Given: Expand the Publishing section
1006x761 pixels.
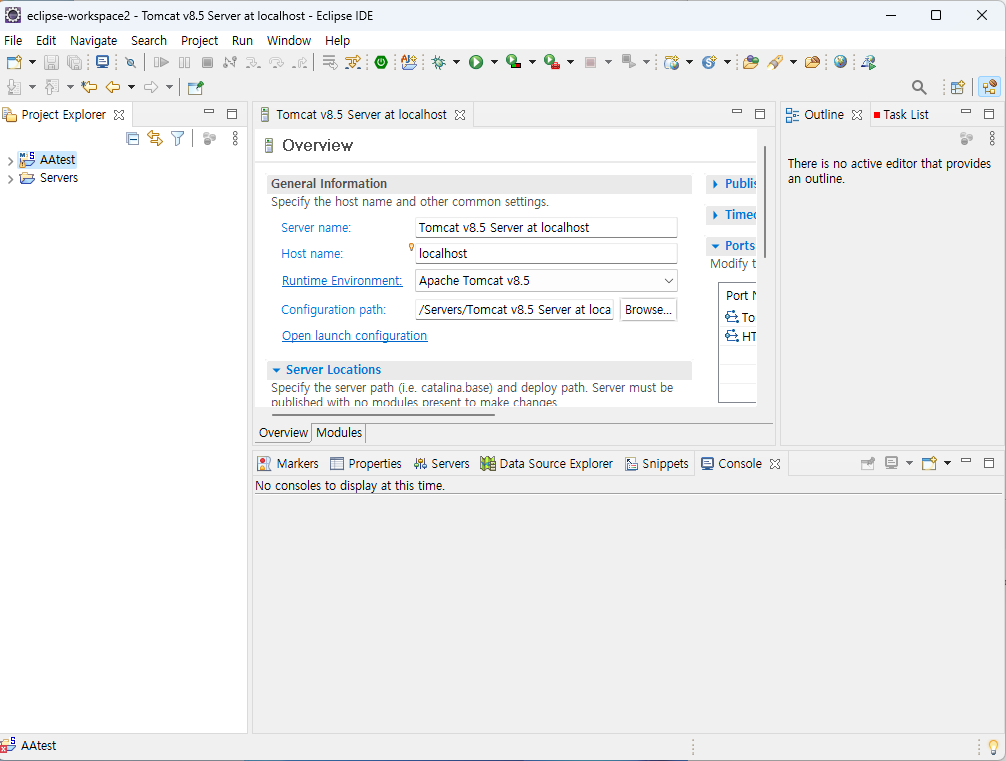Looking at the screenshot, I should tap(715, 184).
